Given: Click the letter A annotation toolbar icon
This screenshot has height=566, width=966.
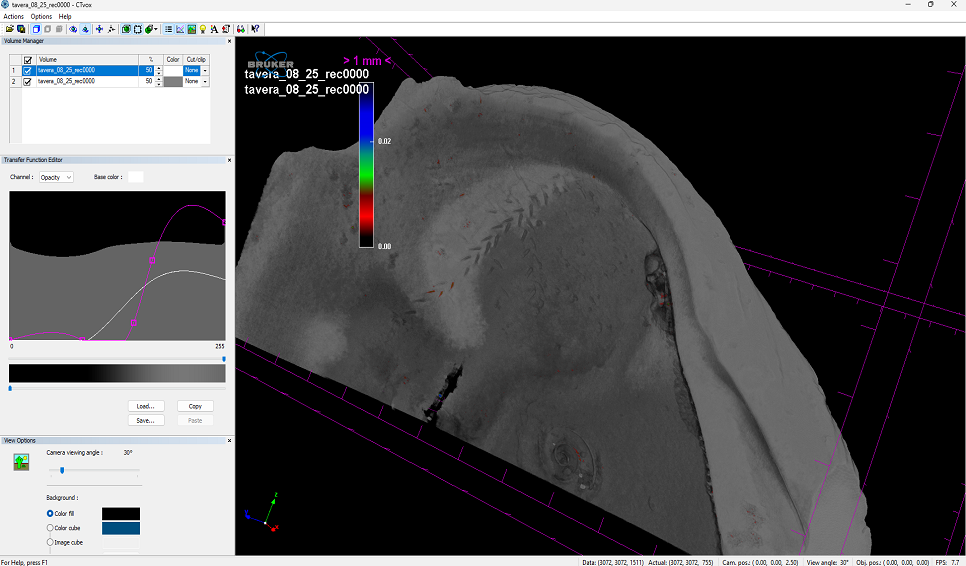Looking at the screenshot, I should click(x=214, y=29).
